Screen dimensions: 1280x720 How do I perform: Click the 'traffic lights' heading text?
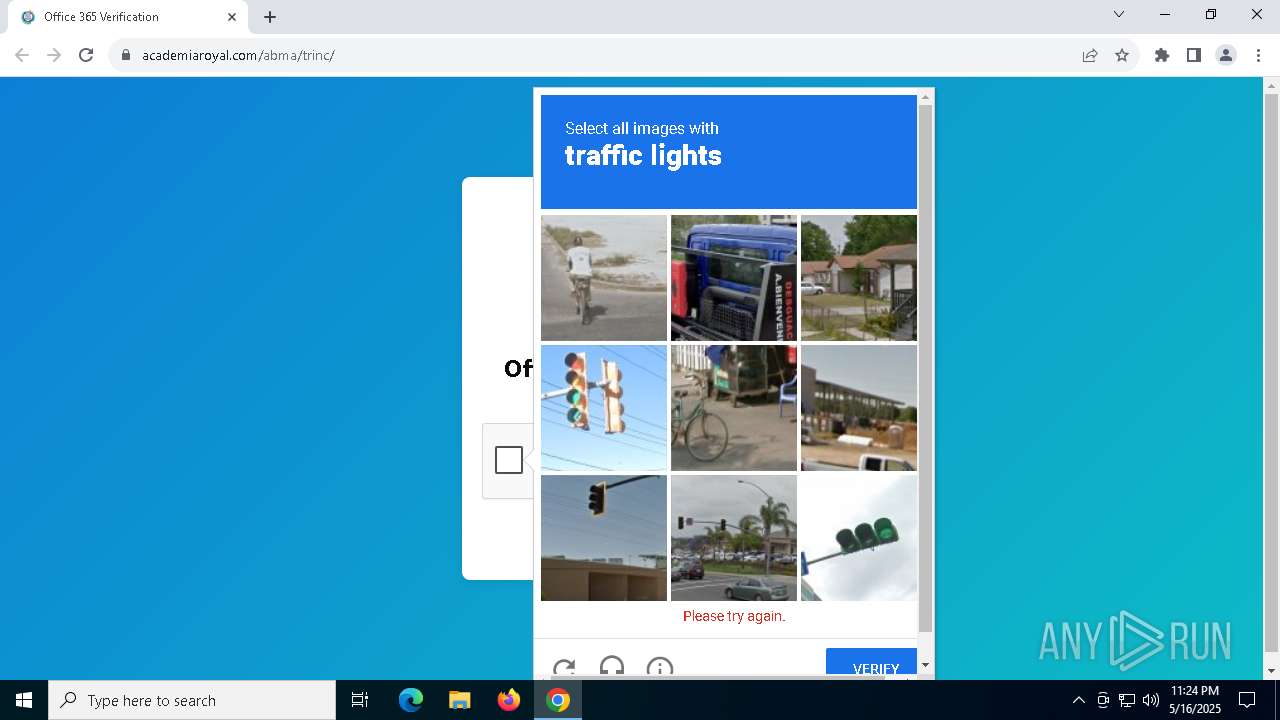643,156
